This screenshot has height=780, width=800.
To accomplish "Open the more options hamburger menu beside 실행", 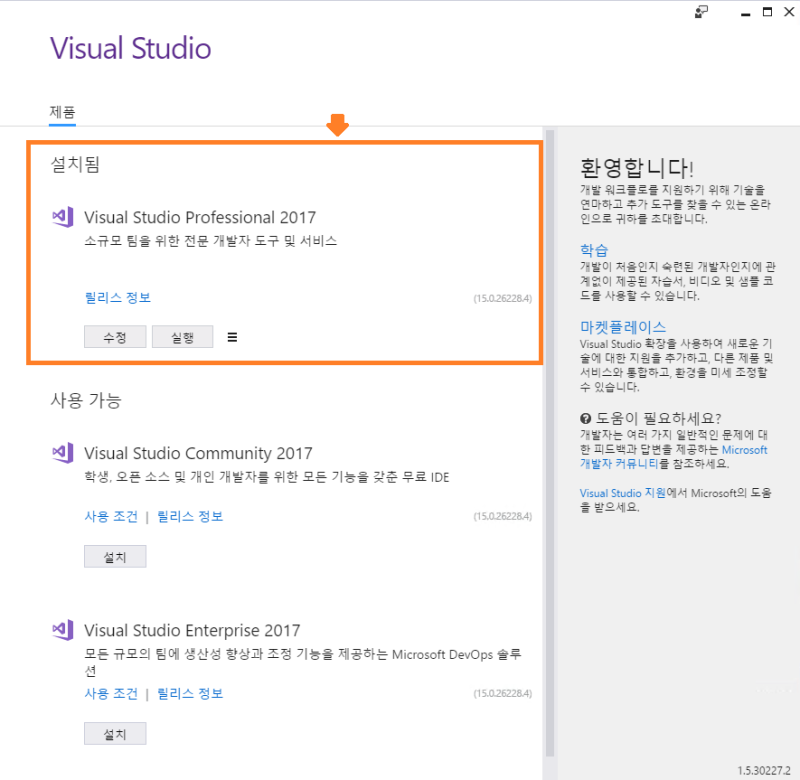I will 232,337.
